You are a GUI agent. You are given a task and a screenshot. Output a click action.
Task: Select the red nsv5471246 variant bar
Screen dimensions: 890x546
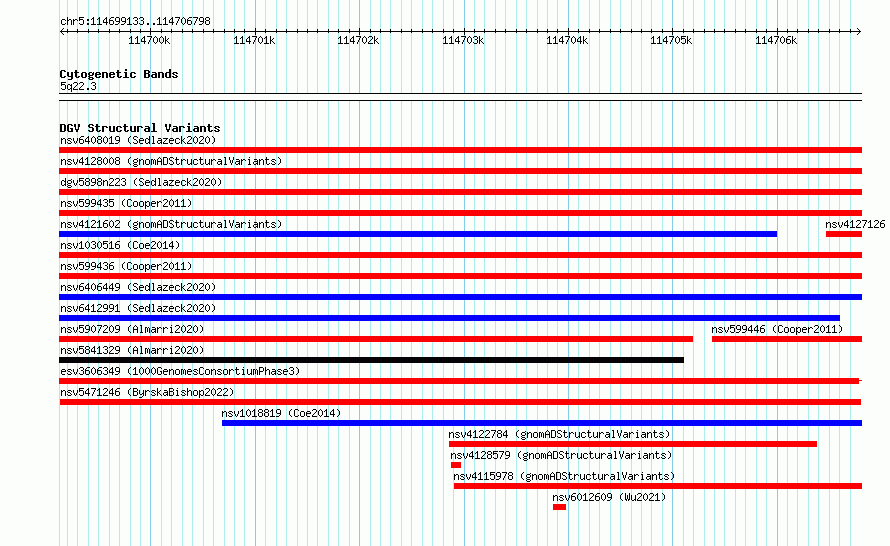[x=460, y=402]
